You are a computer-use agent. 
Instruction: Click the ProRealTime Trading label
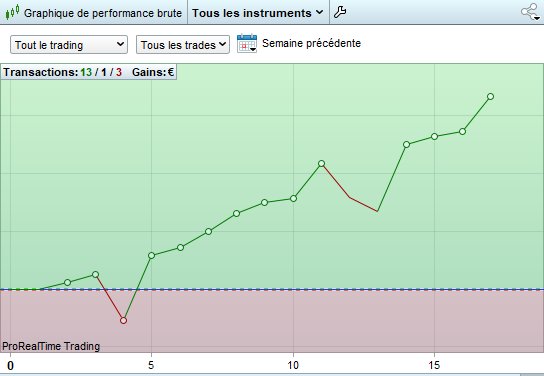[51, 346]
